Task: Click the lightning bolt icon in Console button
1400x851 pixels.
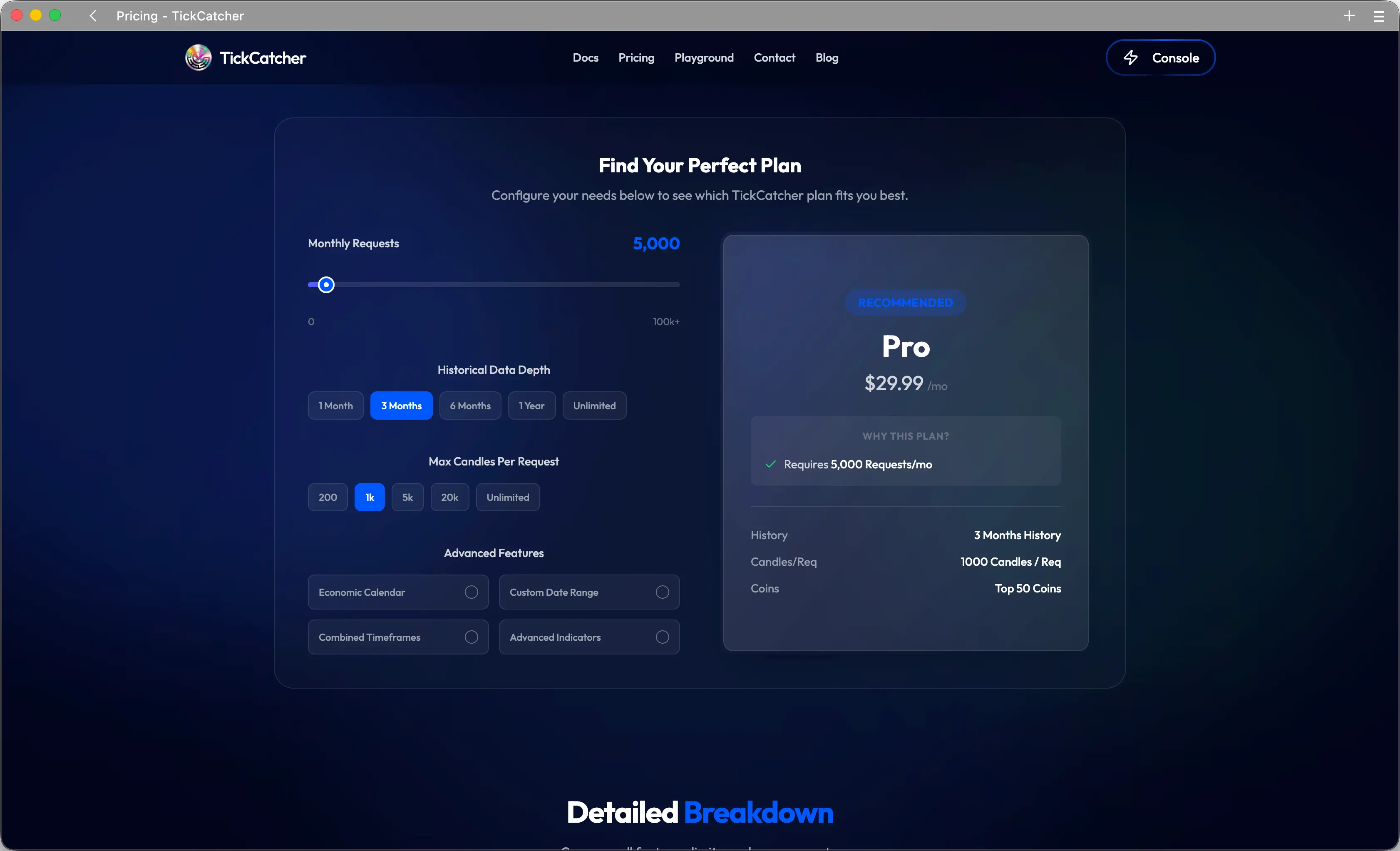Action: point(1131,57)
